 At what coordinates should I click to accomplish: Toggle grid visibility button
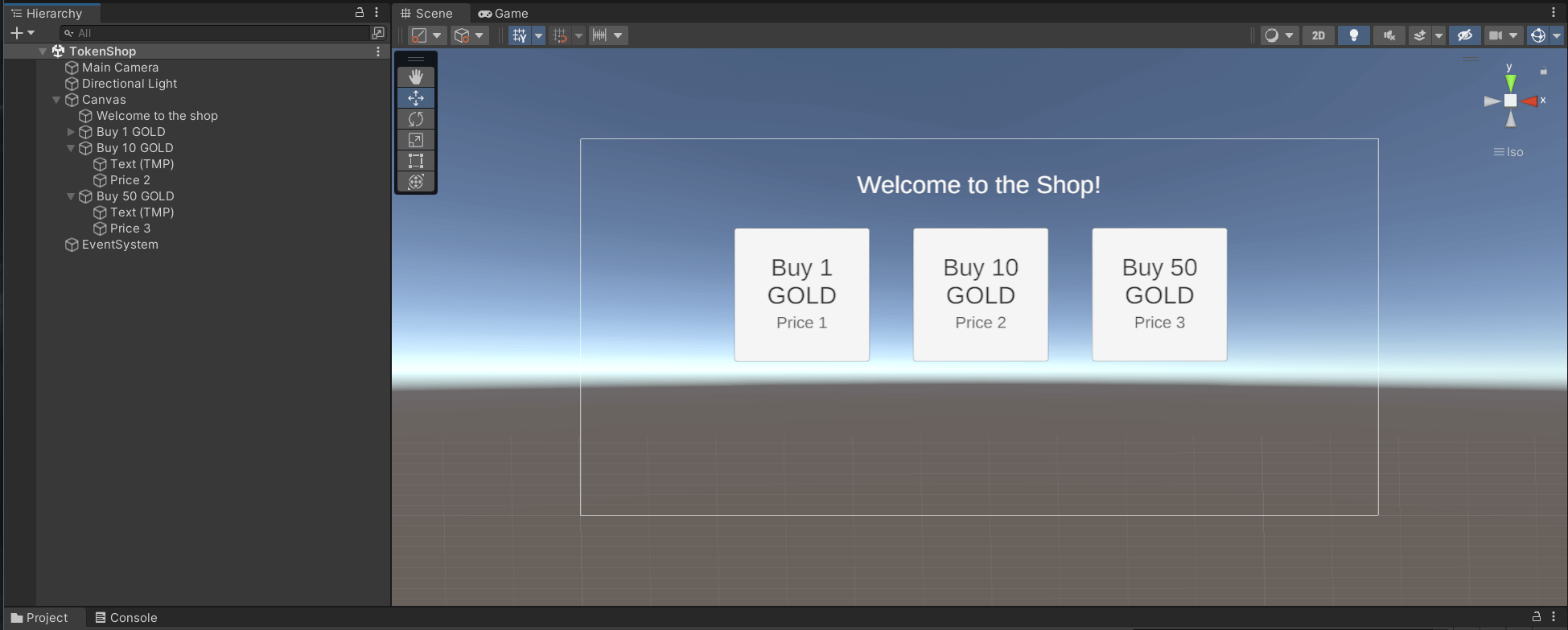520,35
